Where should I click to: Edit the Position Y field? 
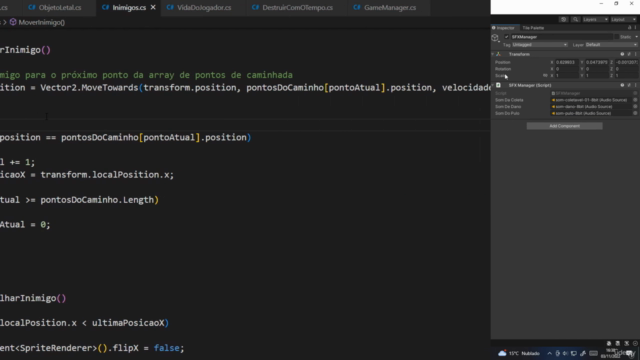click(597, 62)
